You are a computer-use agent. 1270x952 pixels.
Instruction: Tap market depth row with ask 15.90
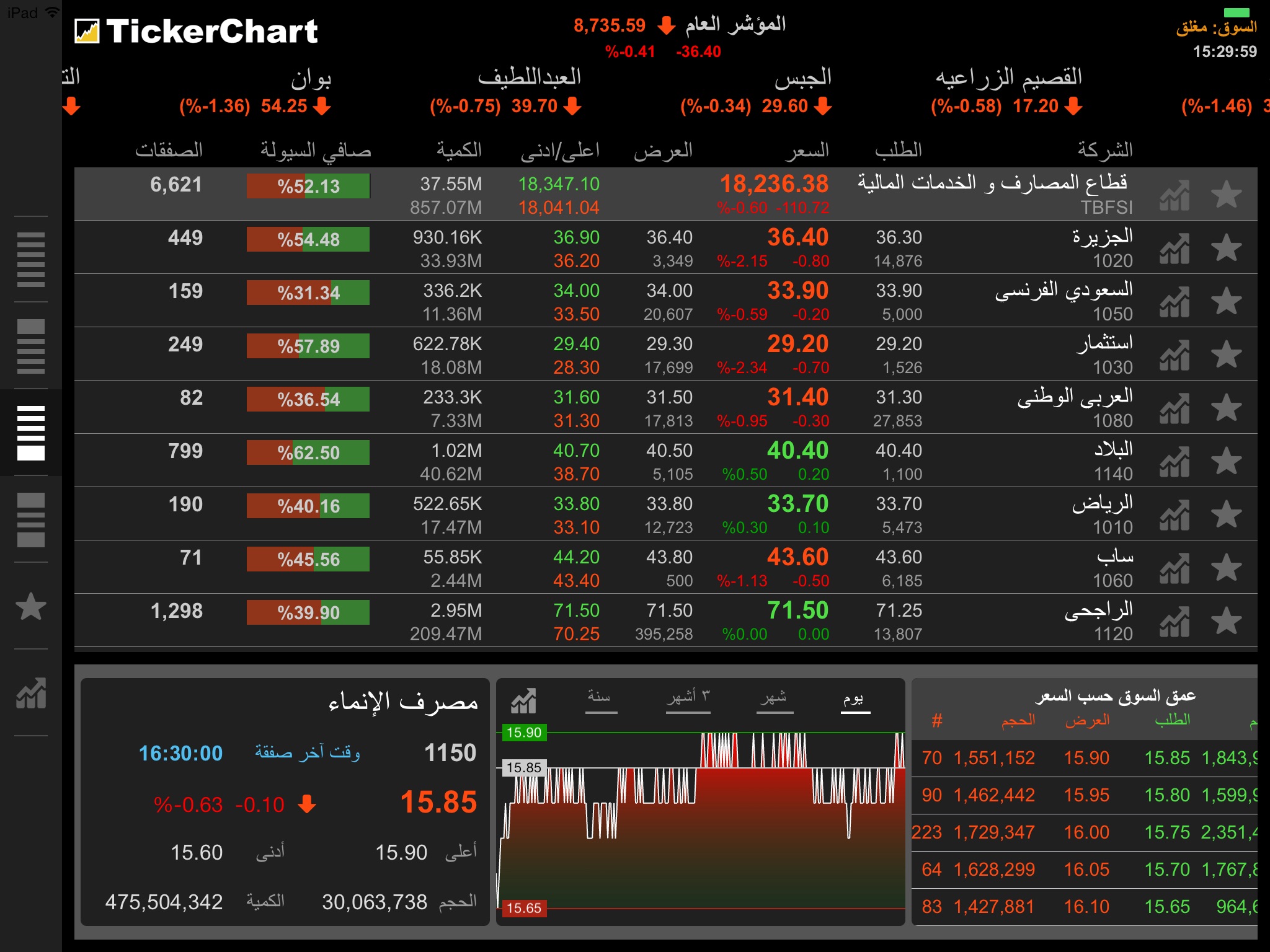click(1085, 758)
